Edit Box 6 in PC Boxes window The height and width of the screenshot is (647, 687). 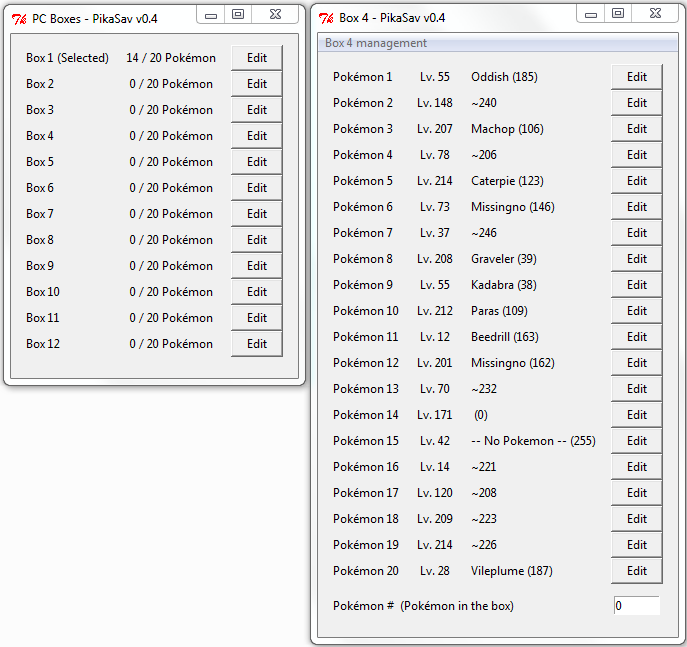coord(257,188)
